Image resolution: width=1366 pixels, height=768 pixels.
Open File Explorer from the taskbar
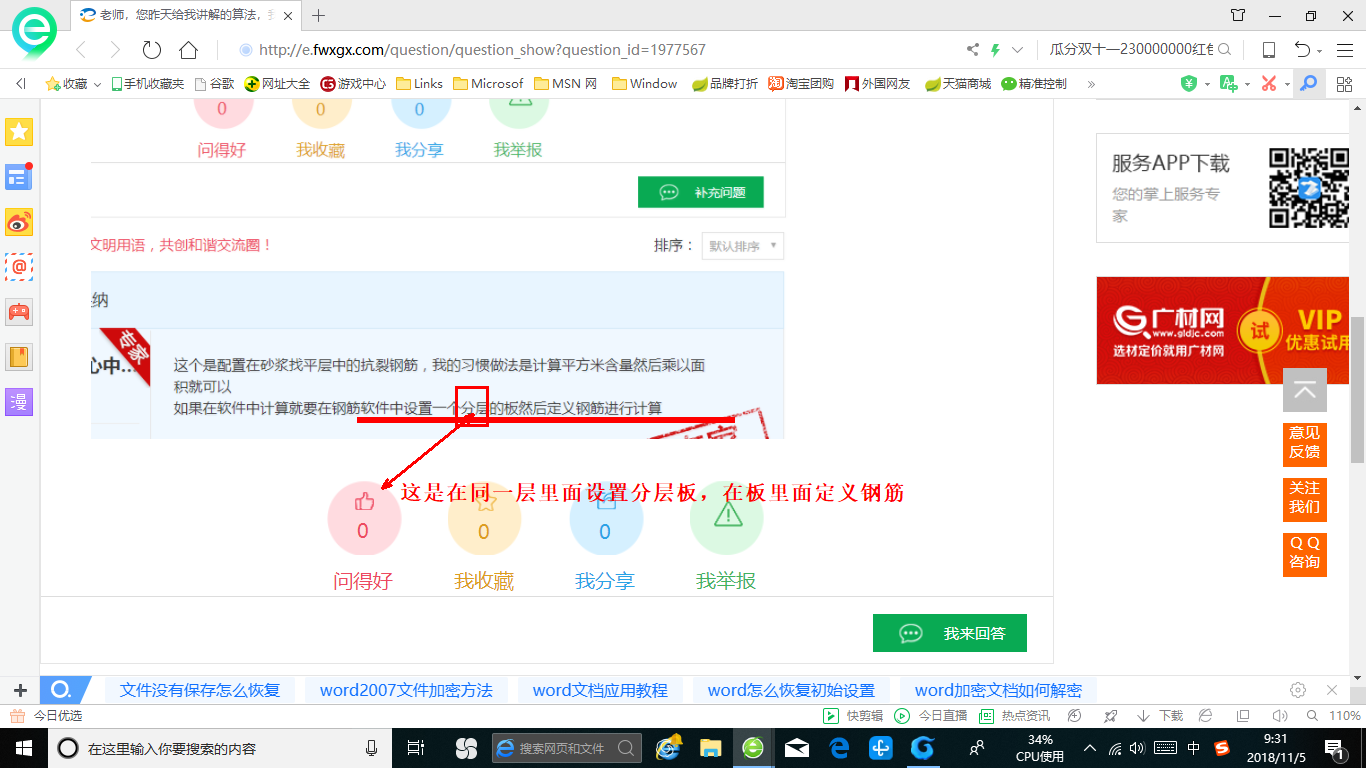point(710,748)
